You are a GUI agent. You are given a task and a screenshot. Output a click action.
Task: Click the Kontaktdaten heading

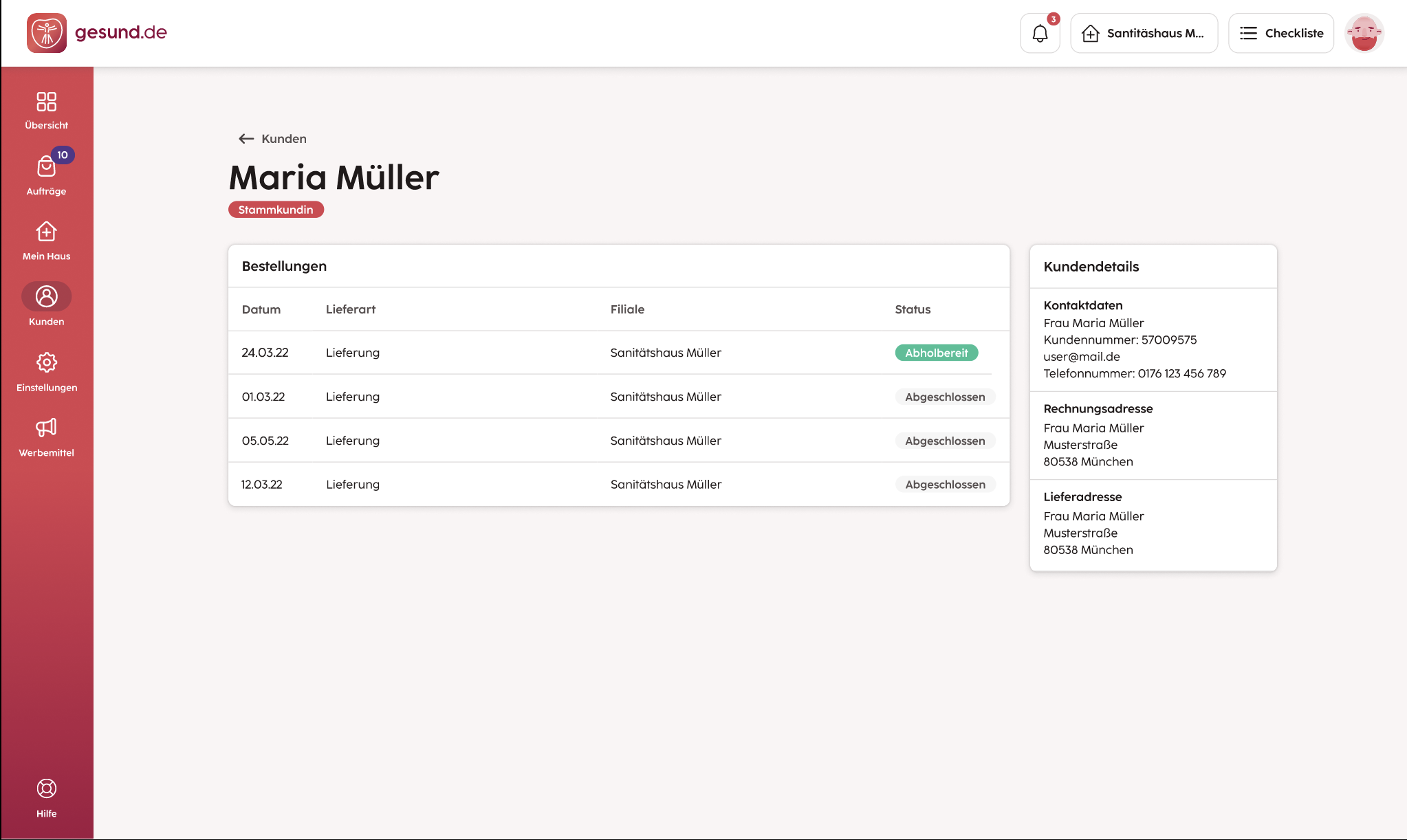[x=1083, y=305]
